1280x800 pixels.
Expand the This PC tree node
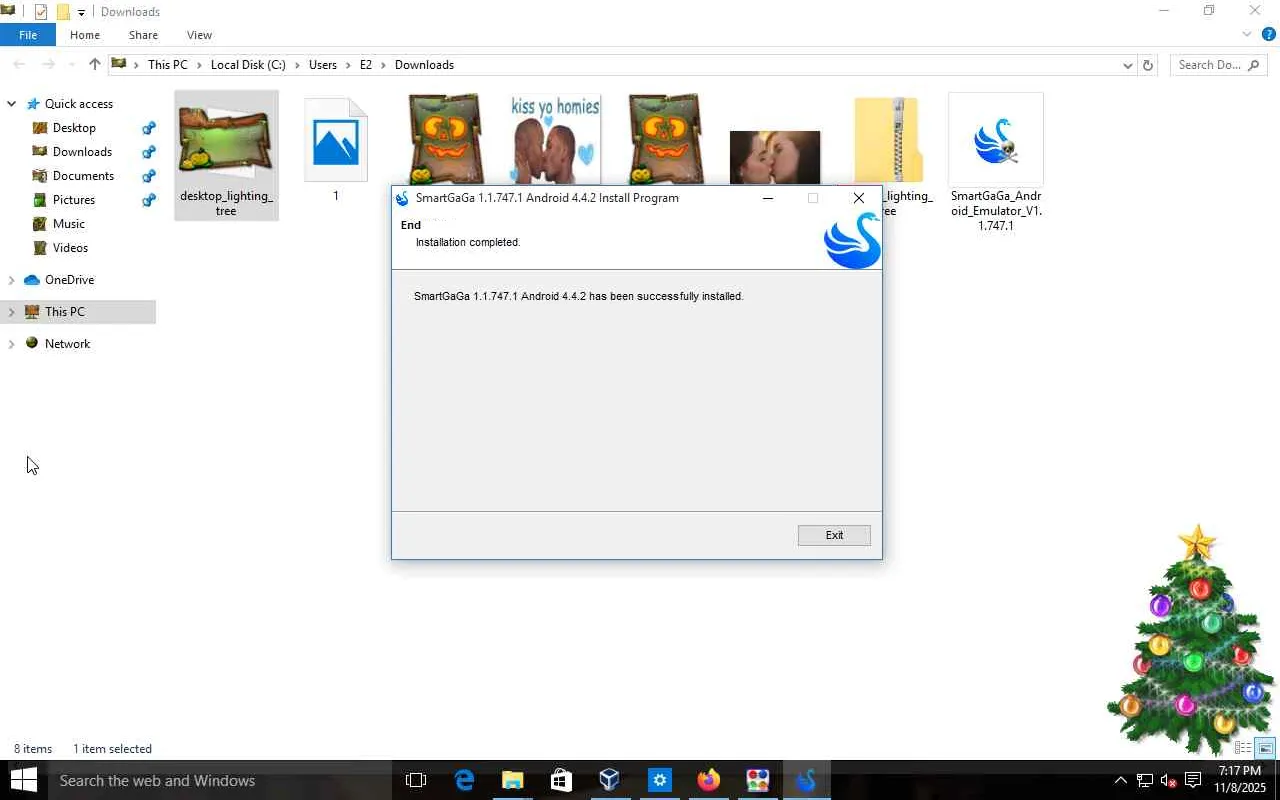12,312
